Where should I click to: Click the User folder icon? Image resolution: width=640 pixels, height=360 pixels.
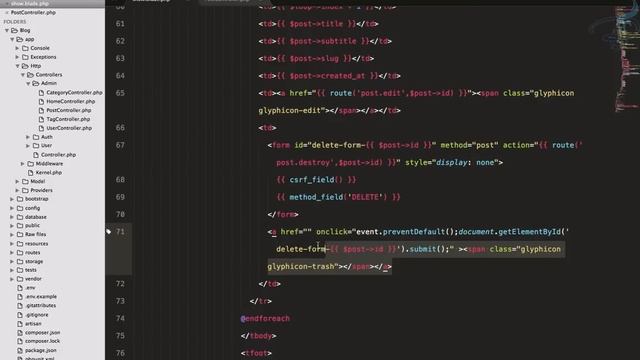point(36,146)
